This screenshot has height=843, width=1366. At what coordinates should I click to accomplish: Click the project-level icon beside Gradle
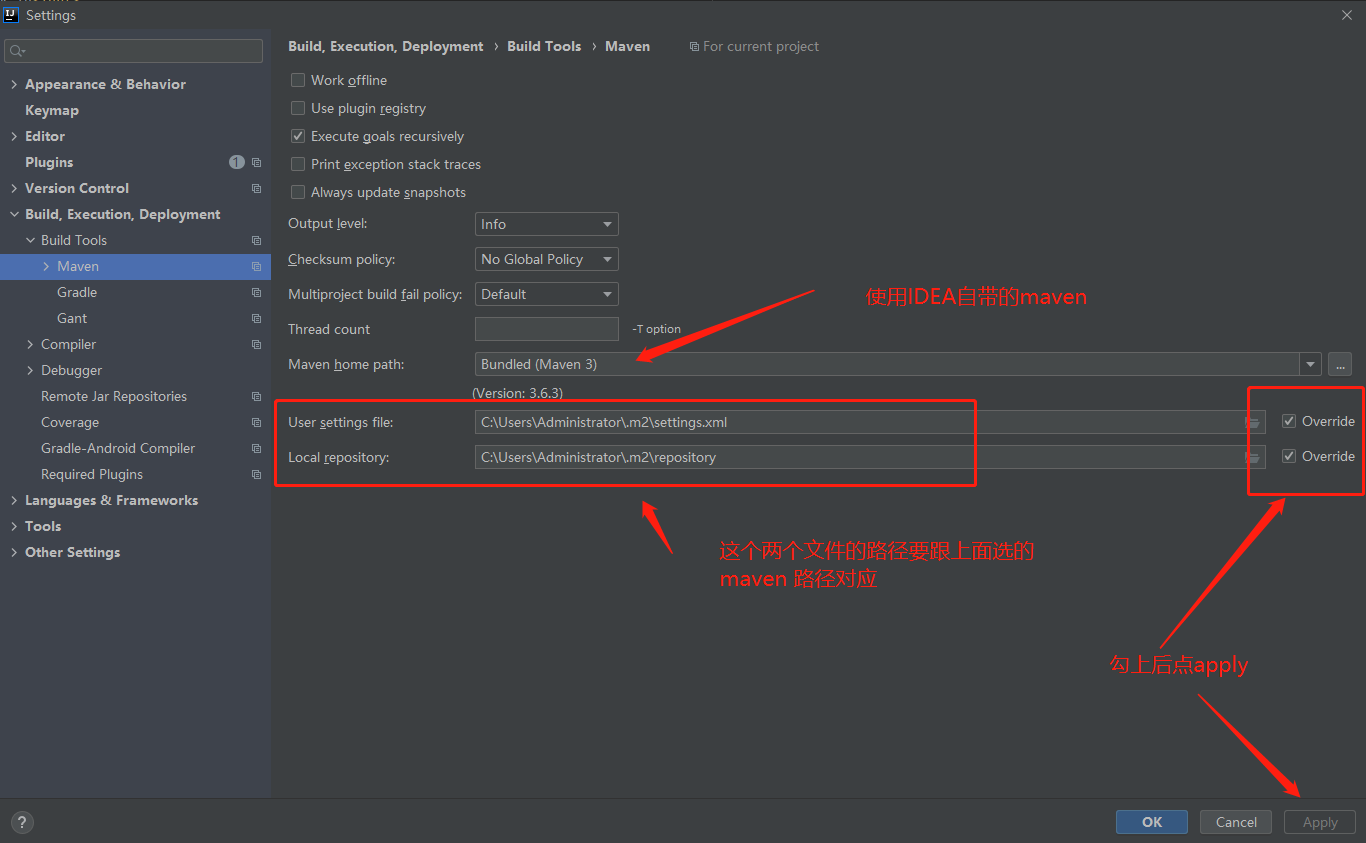(256, 292)
